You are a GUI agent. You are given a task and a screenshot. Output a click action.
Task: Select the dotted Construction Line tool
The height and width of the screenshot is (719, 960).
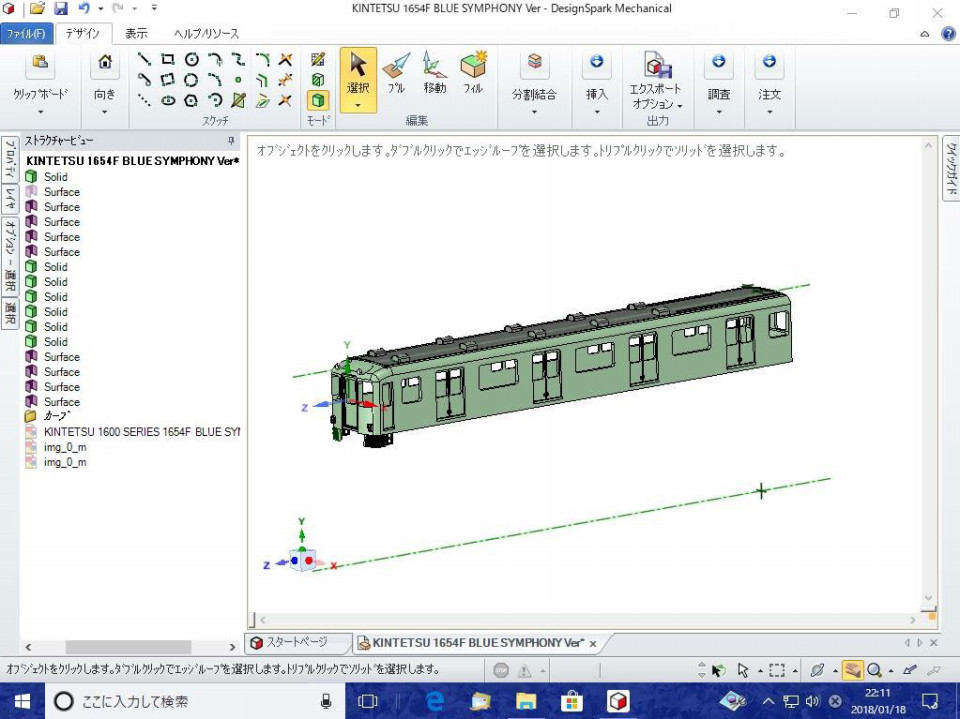click(x=144, y=100)
